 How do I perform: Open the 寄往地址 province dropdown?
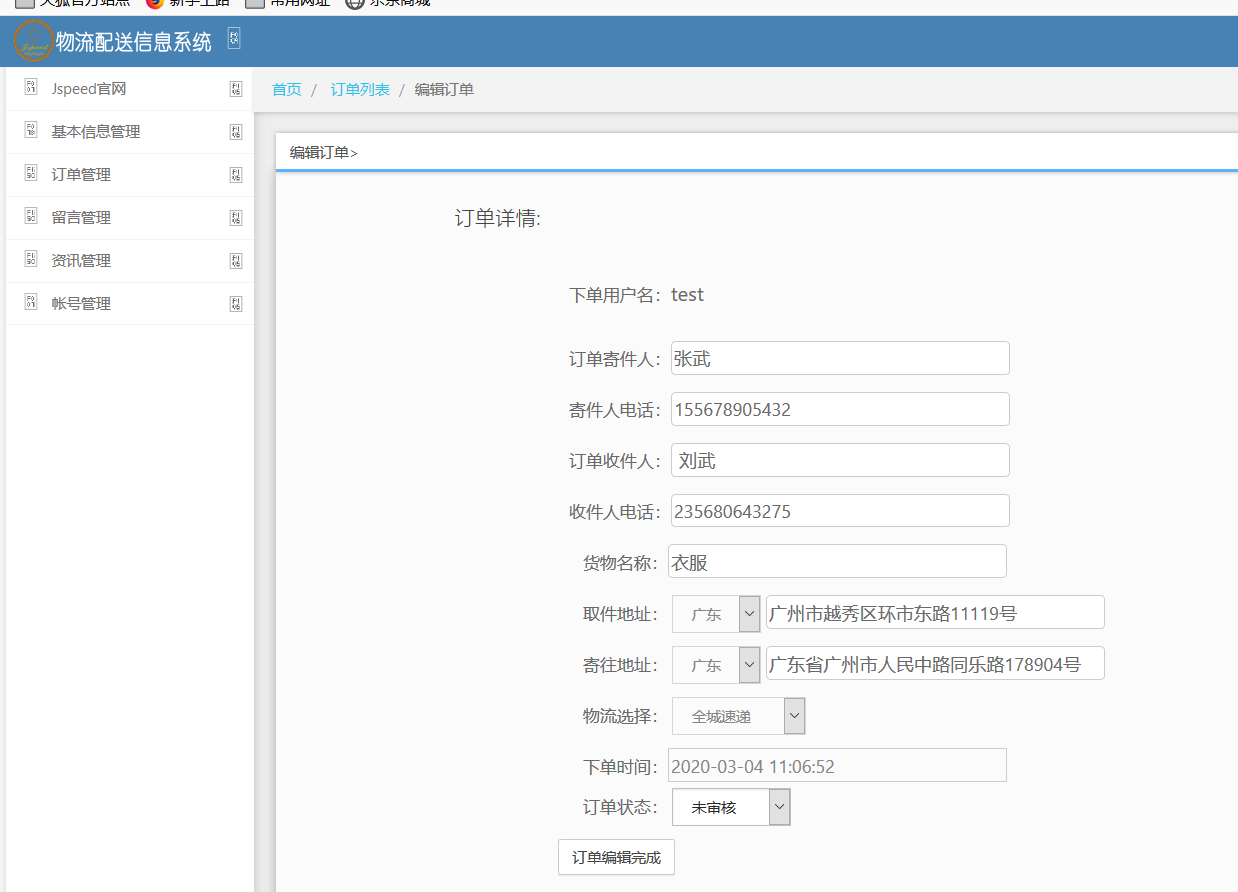(716, 665)
